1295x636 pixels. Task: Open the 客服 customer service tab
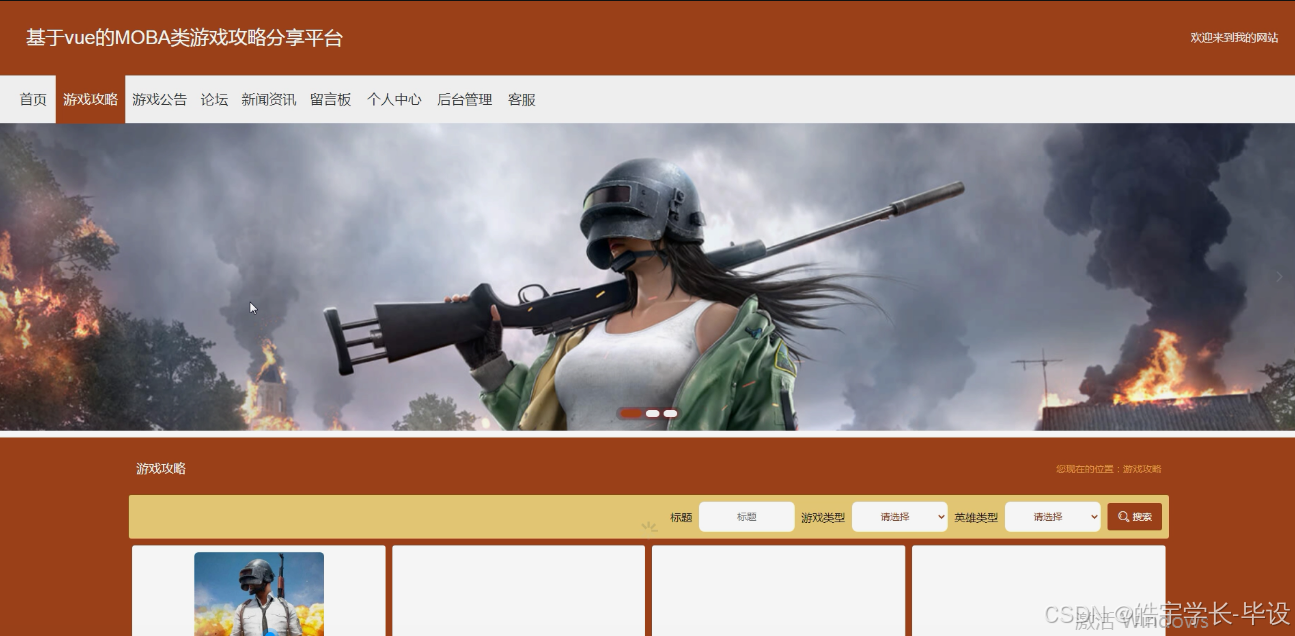point(521,100)
